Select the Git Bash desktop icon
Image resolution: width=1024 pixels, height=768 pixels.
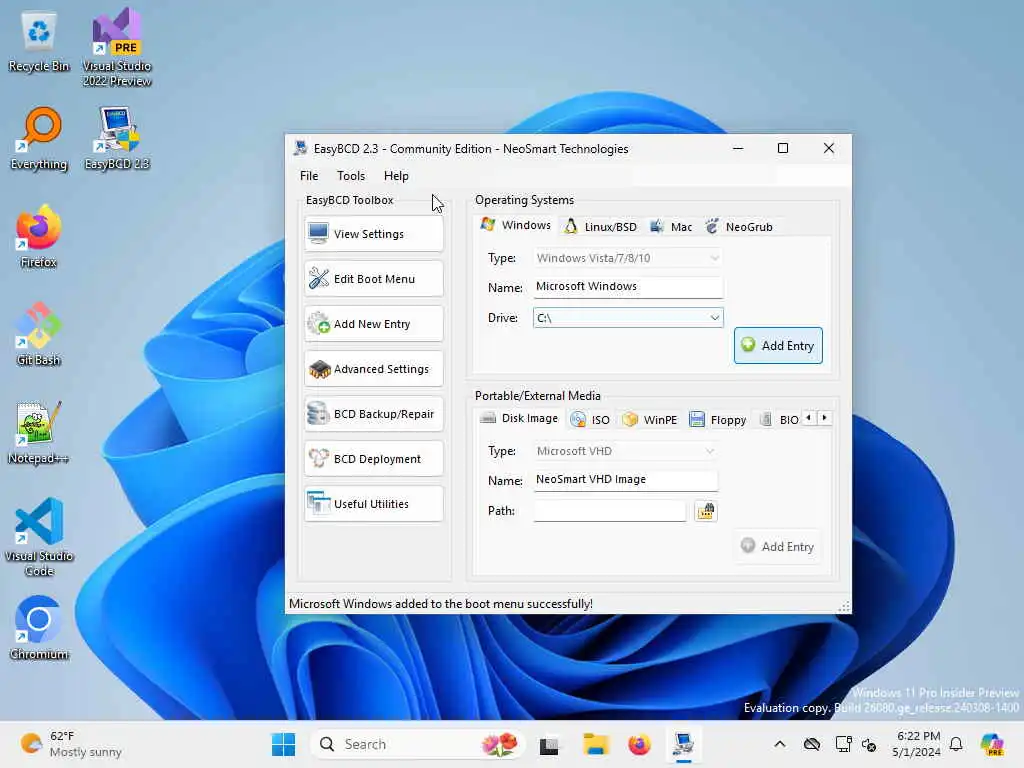(x=39, y=335)
